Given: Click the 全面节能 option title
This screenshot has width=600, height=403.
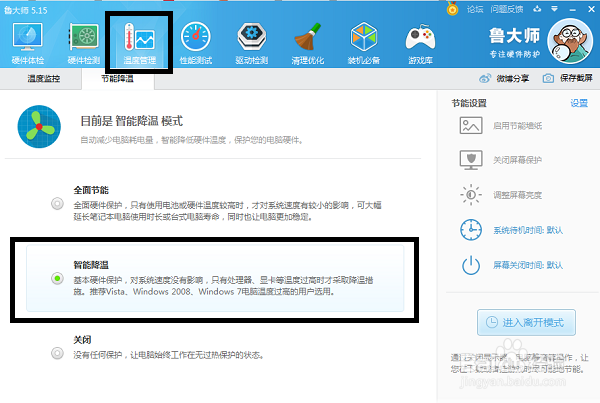Looking at the screenshot, I should click(x=91, y=190).
